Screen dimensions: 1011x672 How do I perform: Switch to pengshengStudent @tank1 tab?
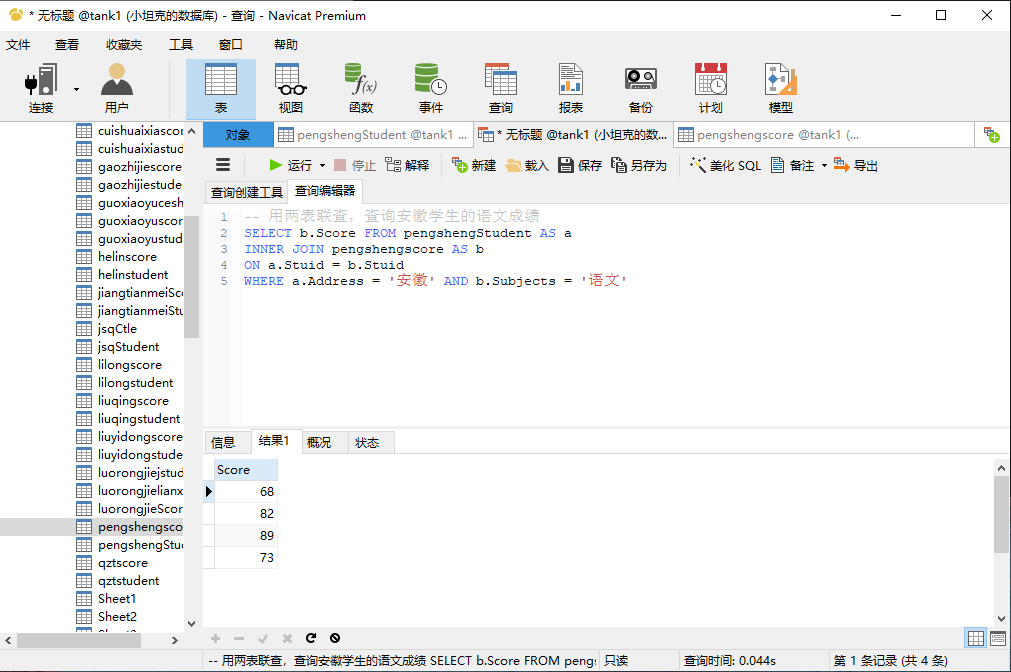(x=373, y=135)
